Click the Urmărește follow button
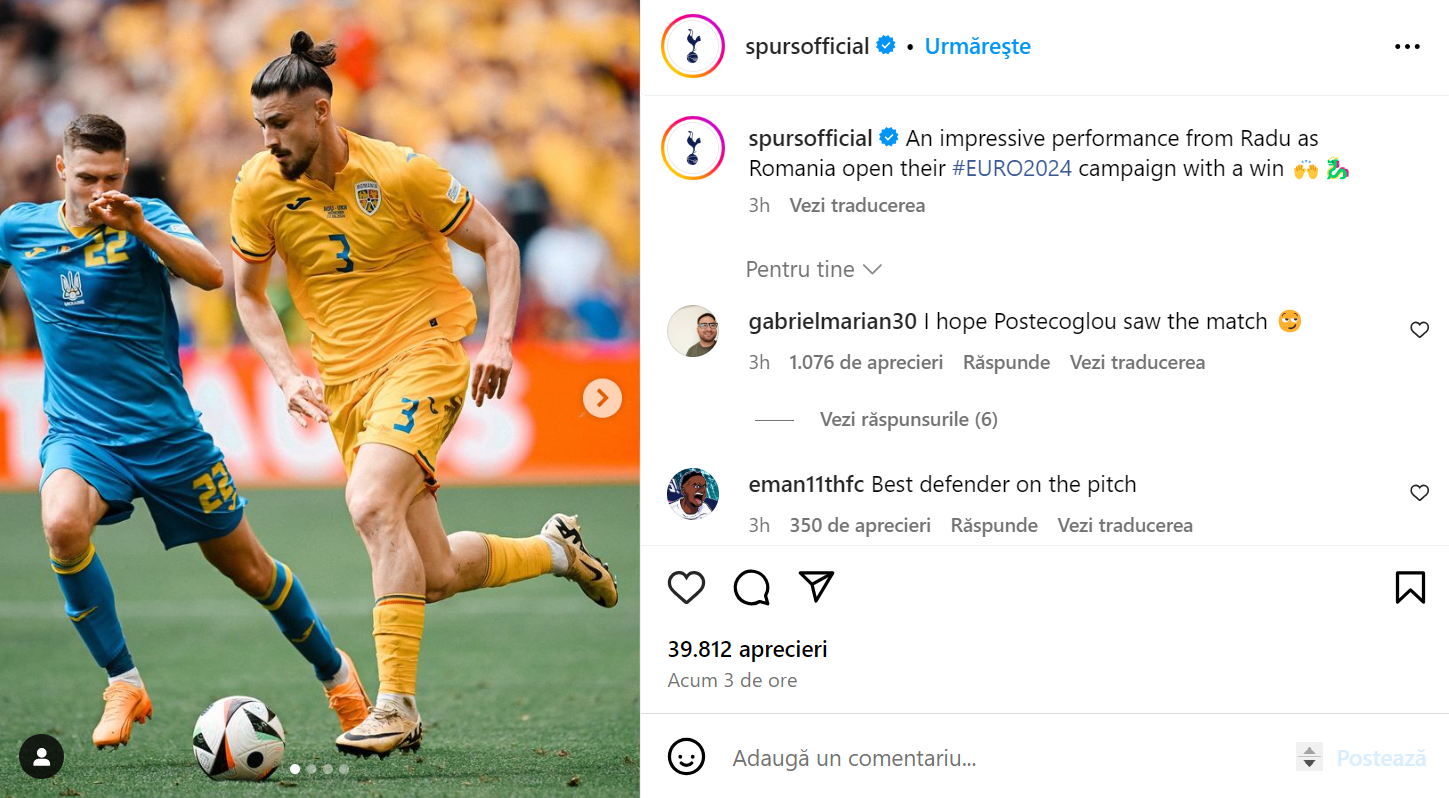Viewport: 1449px width, 798px height. pos(977,46)
